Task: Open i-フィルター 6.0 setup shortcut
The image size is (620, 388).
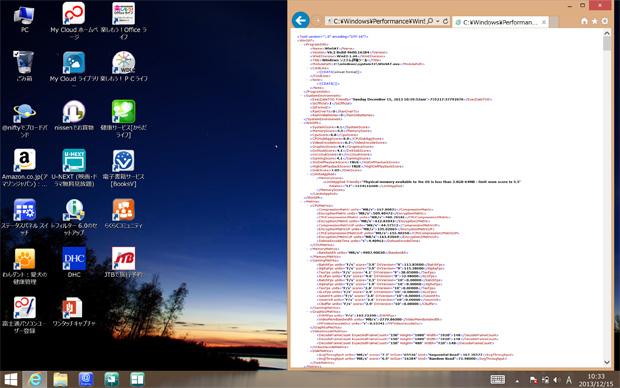Action: pyautogui.click(x=74, y=217)
